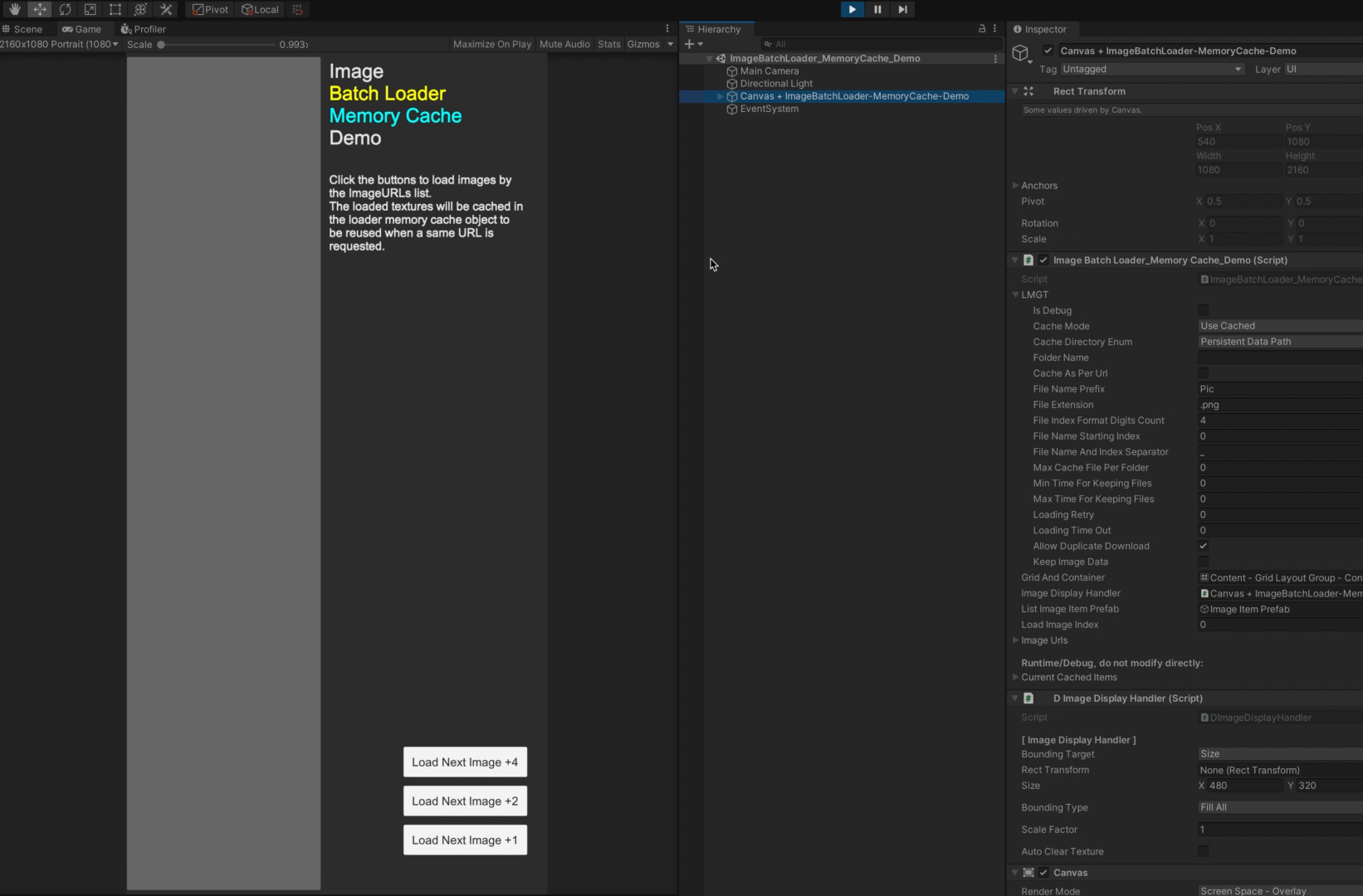Collapse the LMGT section
Image resolution: width=1363 pixels, height=896 pixels.
coord(1015,295)
